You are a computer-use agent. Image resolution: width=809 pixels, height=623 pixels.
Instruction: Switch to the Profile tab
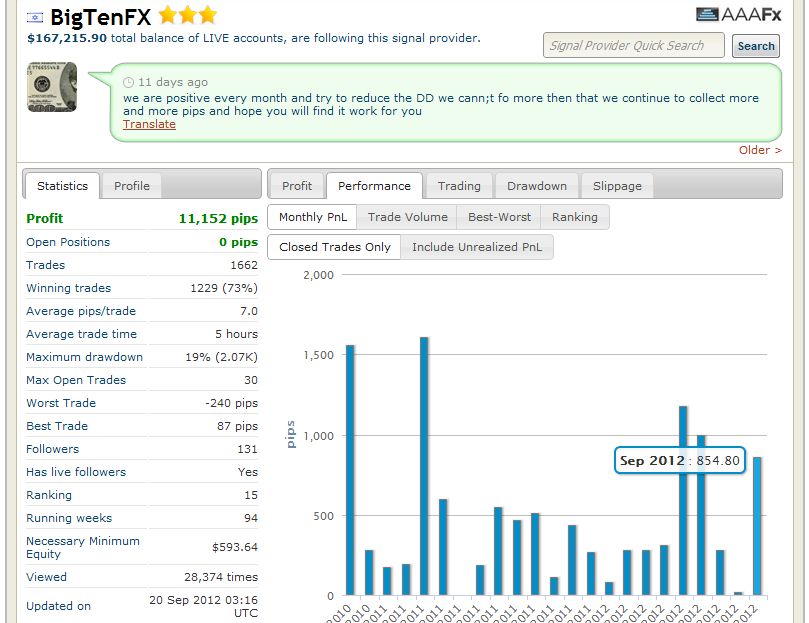pos(132,186)
